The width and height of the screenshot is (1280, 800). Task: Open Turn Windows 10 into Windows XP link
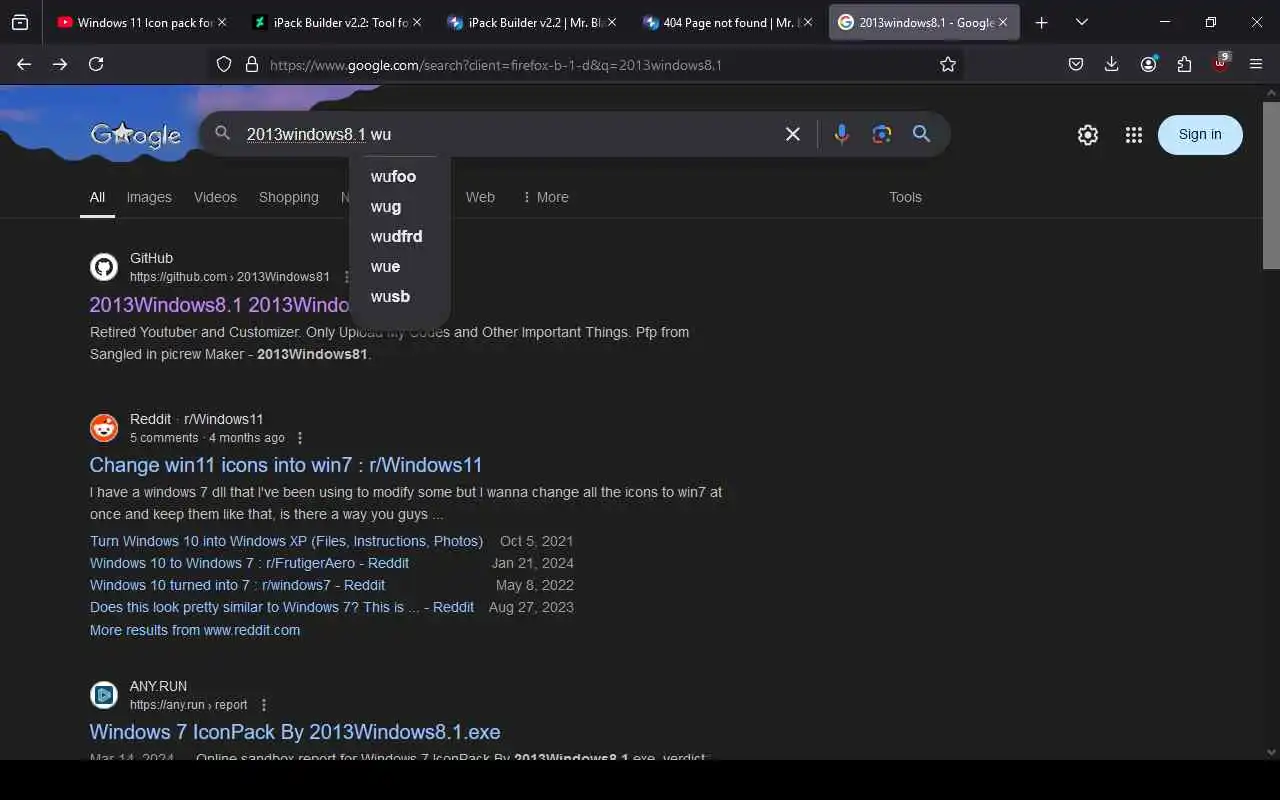coord(286,541)
